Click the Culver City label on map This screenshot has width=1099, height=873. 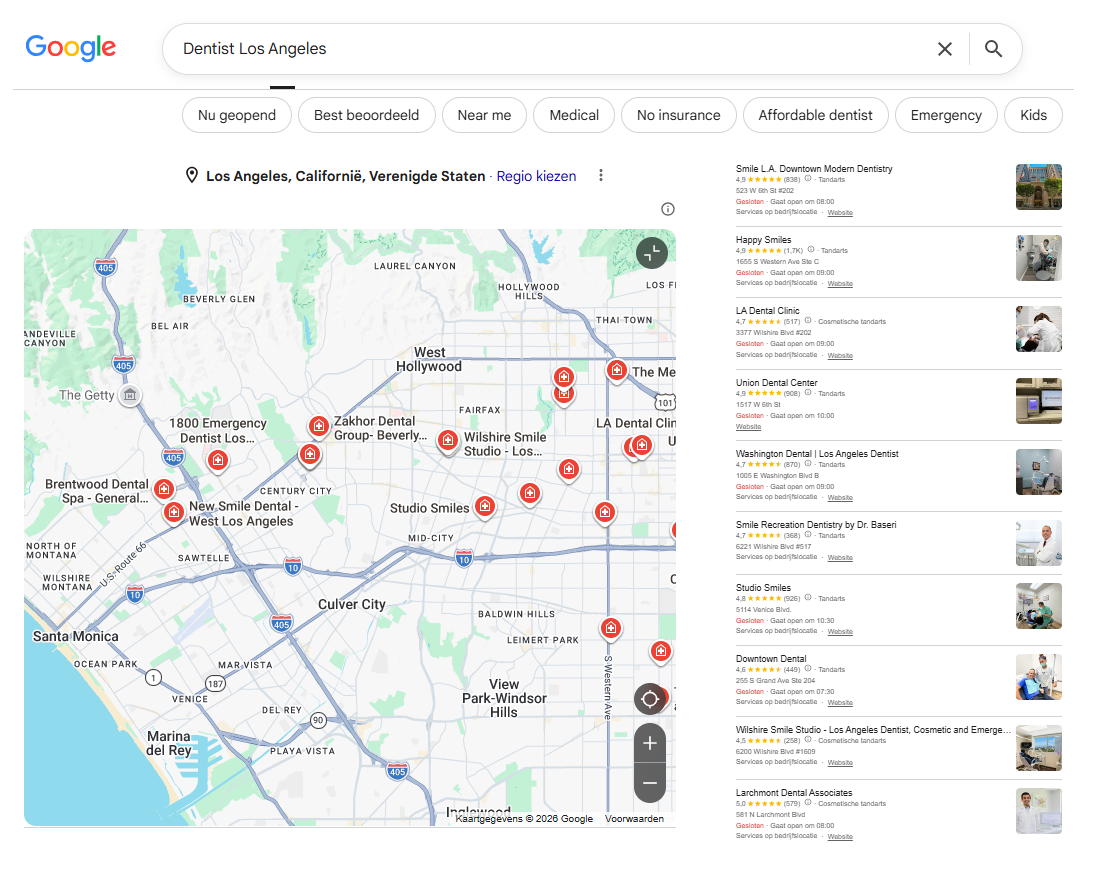coord(352,605)
